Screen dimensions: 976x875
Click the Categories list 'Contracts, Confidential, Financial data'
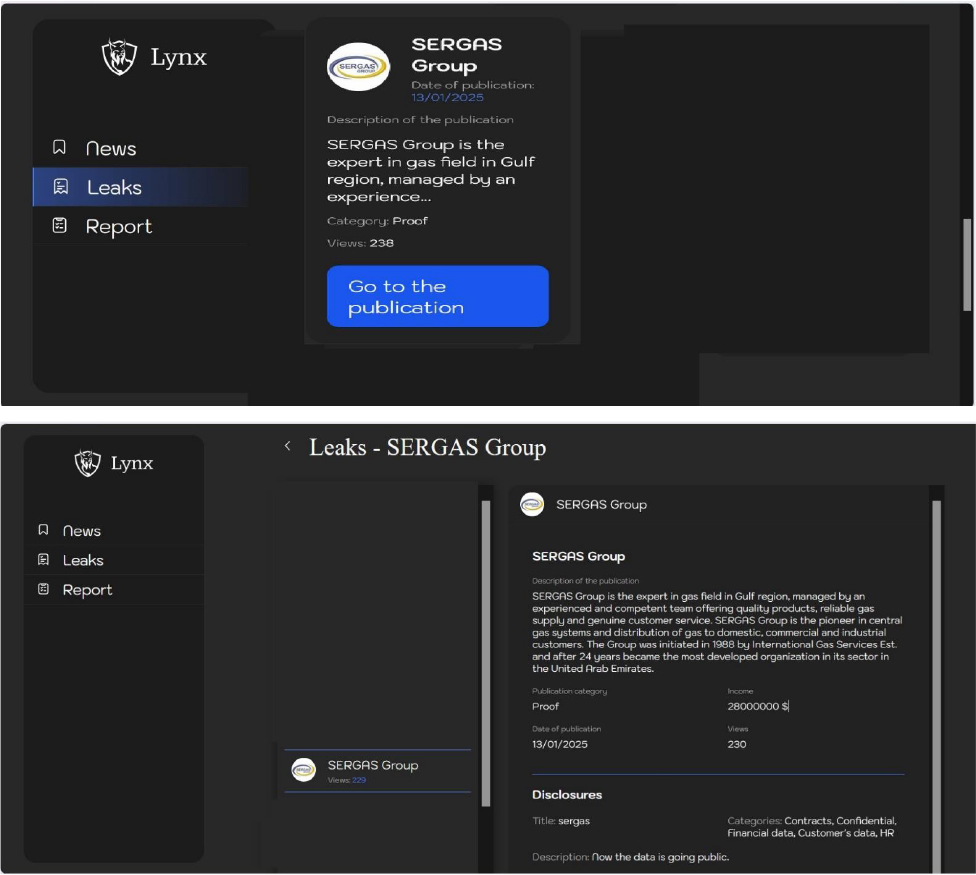(x=812, y=827)
